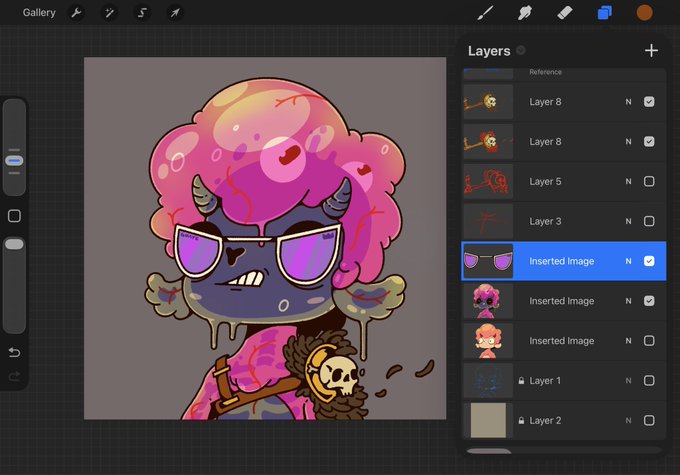Enable visibility of locked Layer 1
The width and height of the screenshot is (680, 475).
649,381
